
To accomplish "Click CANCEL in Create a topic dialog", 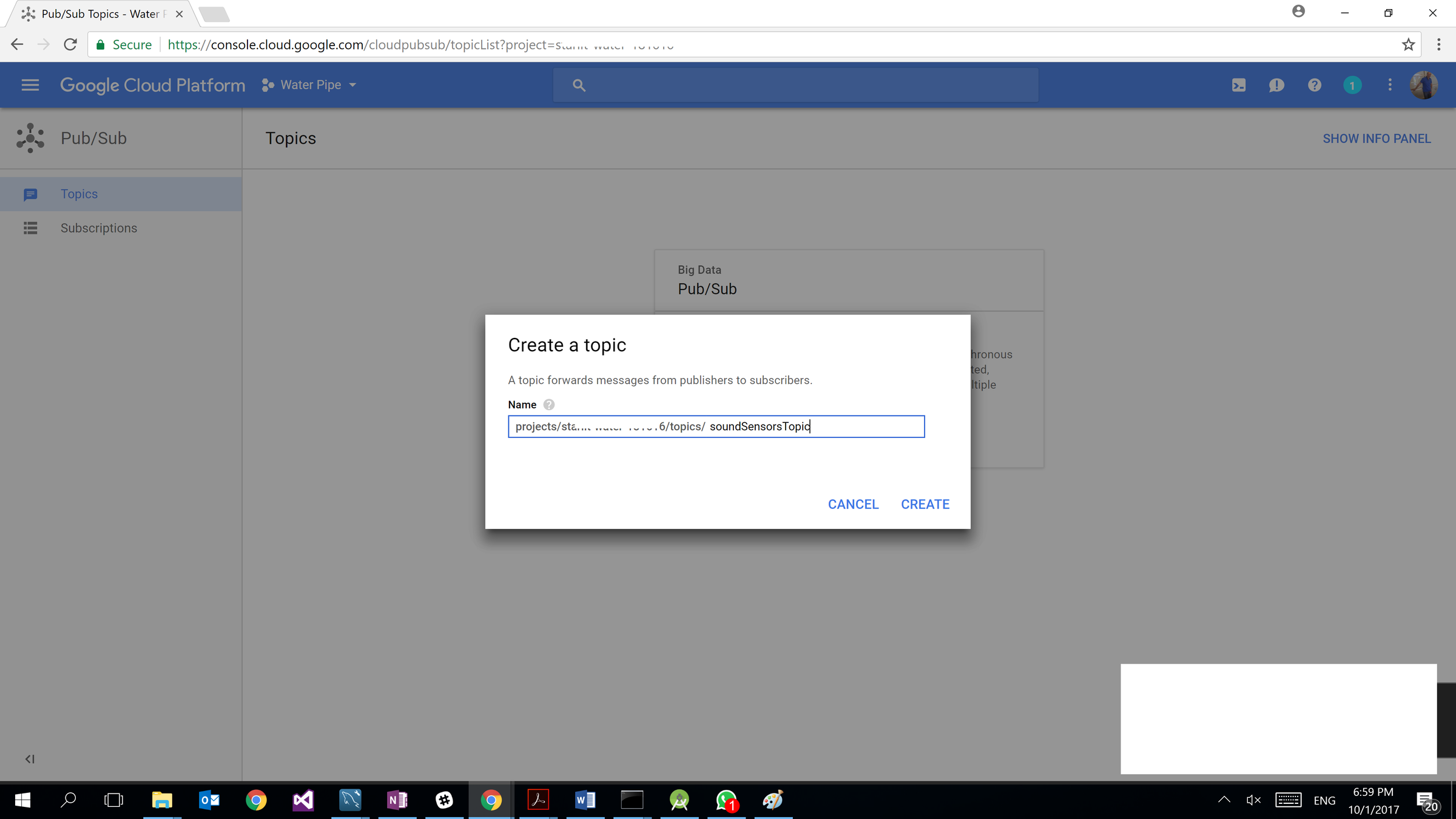I will [853, 504].
